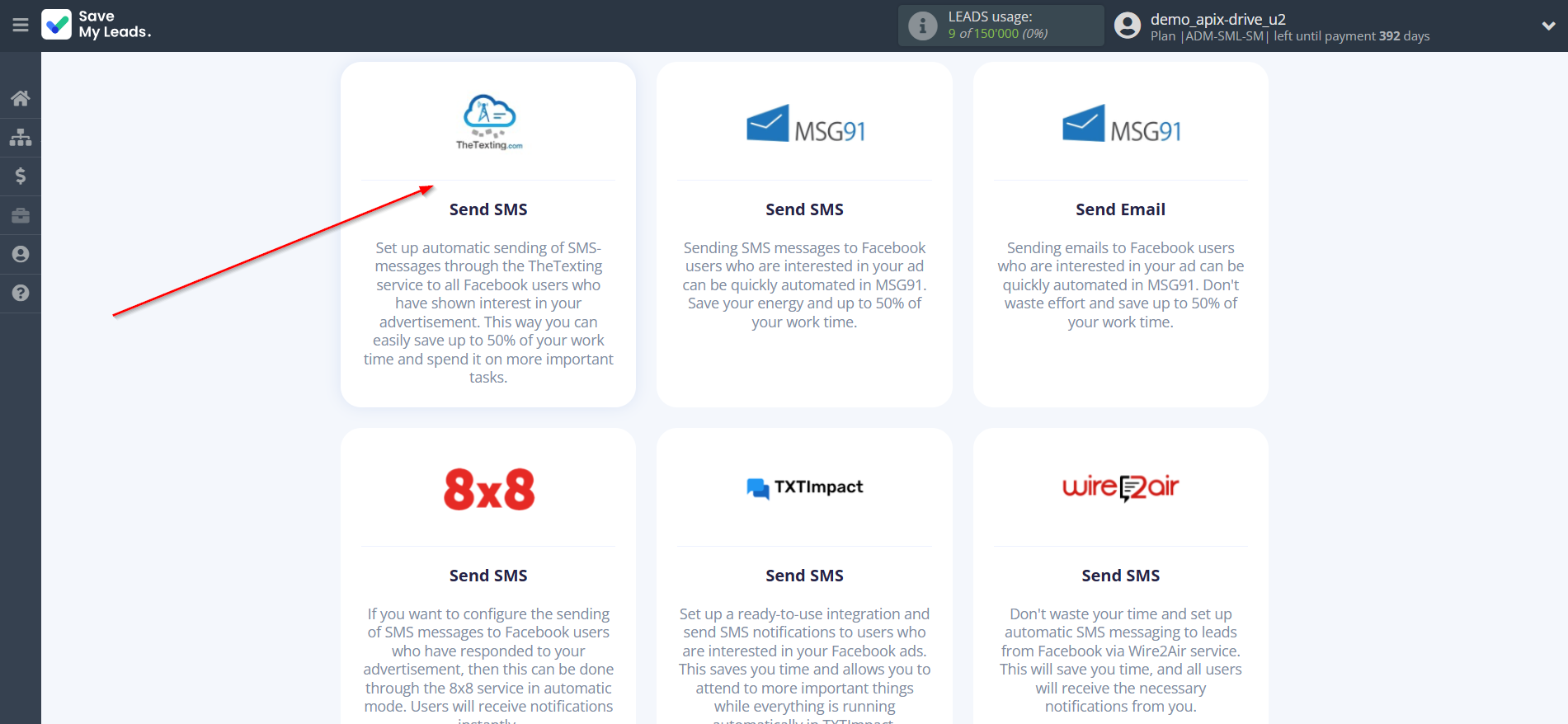
Task: Click the TheTexting Send SMS heading
Action: [488, 209]
